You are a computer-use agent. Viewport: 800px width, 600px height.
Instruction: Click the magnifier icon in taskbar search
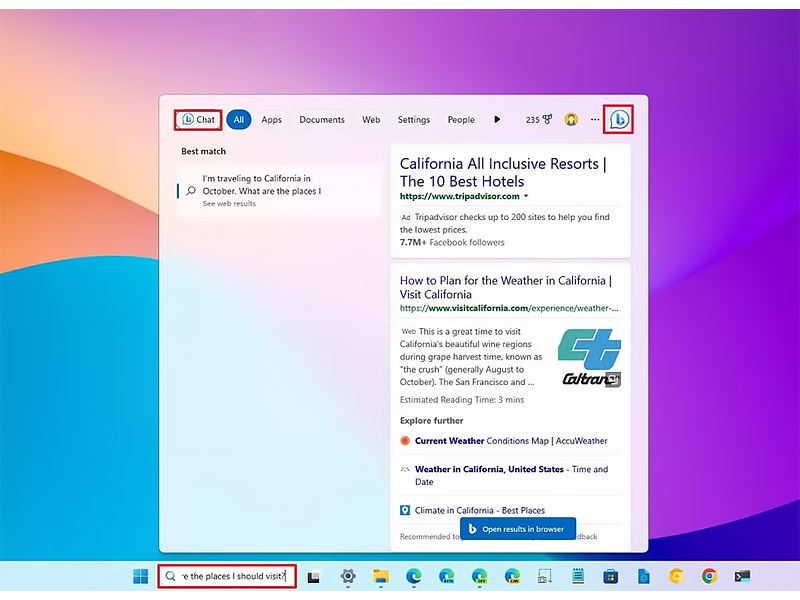point(170,576)
